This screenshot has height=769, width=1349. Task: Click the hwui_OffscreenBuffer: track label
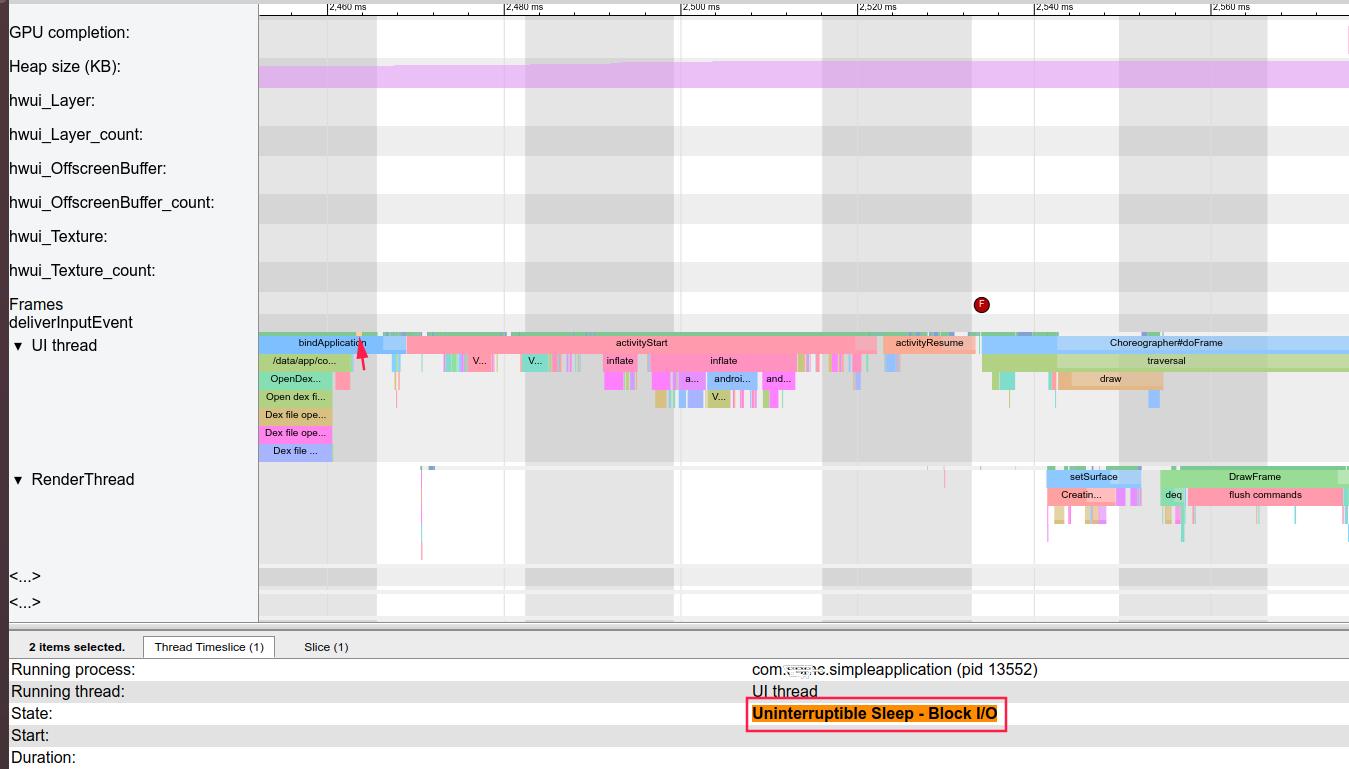pos(88,169)
